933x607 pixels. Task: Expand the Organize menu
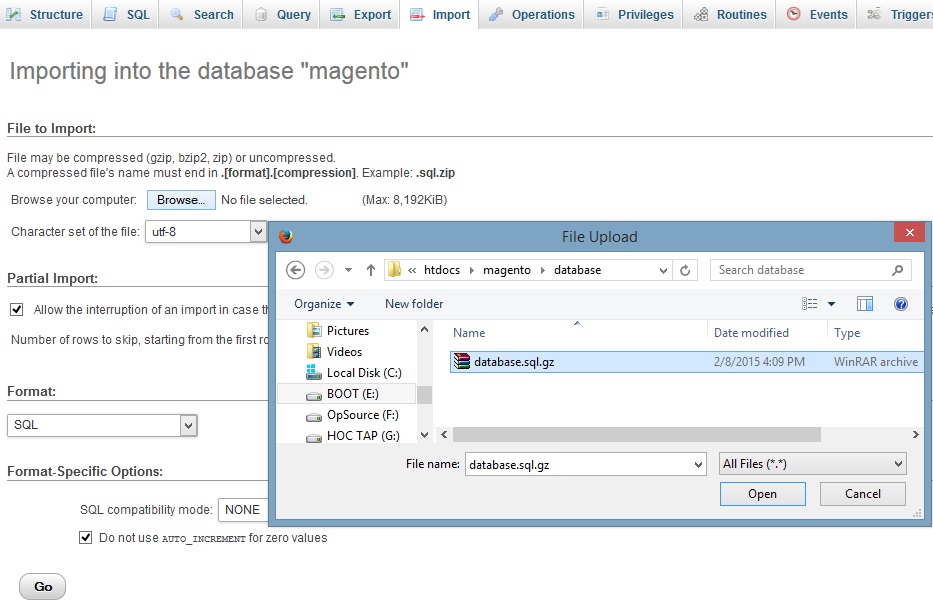click(x=324, y=304)
